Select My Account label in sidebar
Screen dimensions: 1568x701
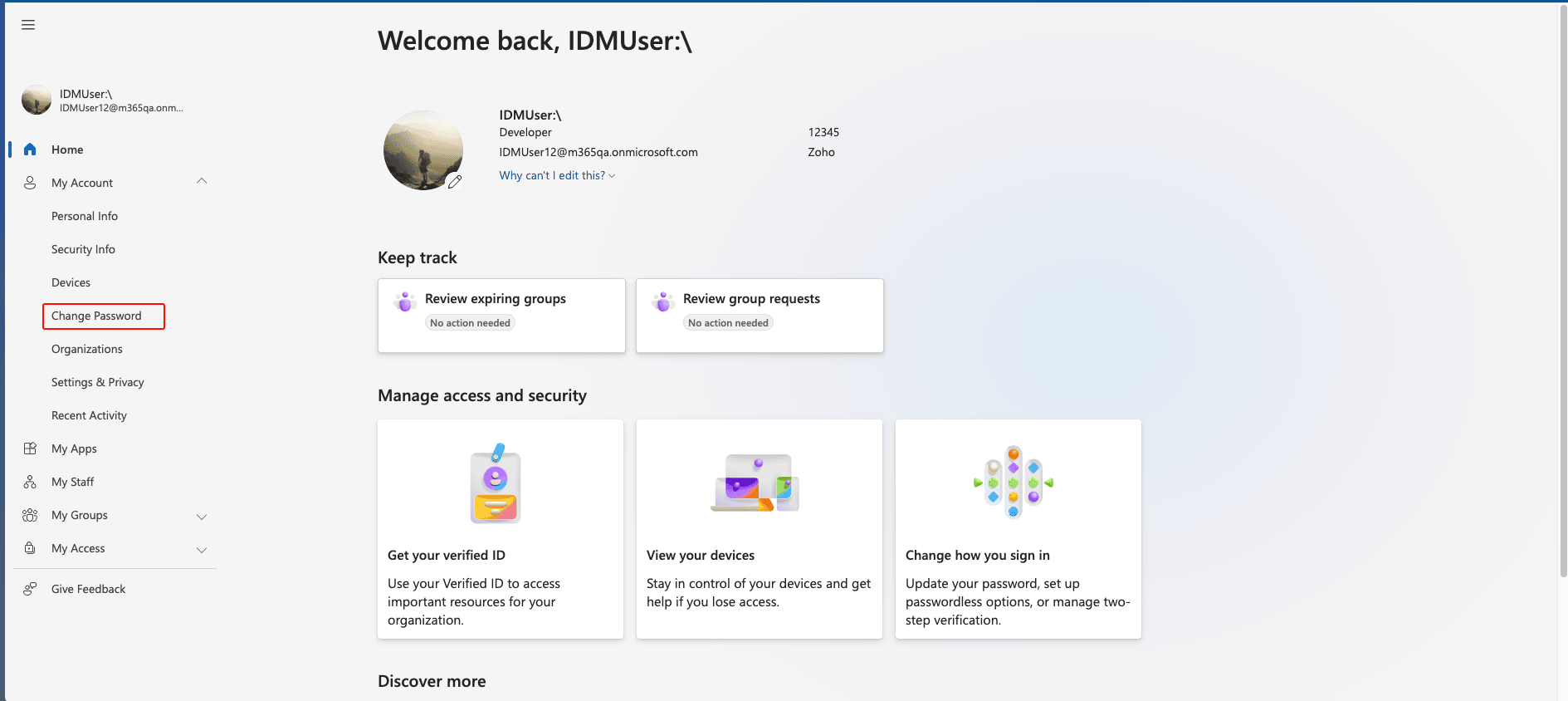pos(82,183)
